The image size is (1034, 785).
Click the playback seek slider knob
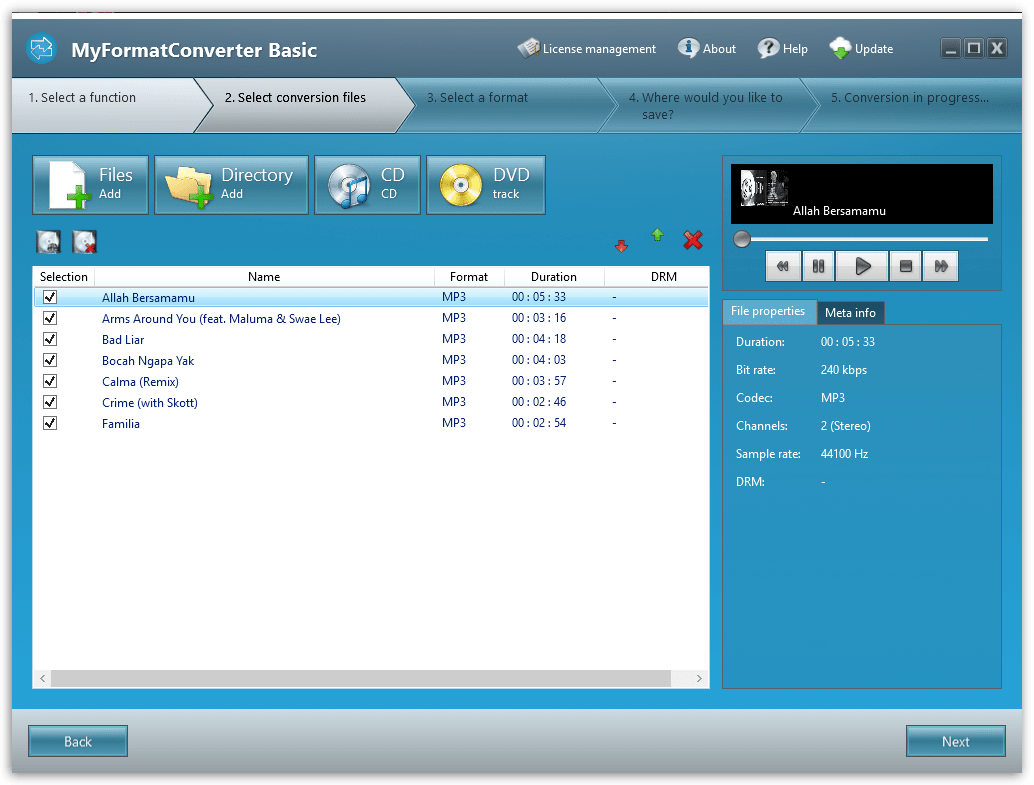pos(742,239)
